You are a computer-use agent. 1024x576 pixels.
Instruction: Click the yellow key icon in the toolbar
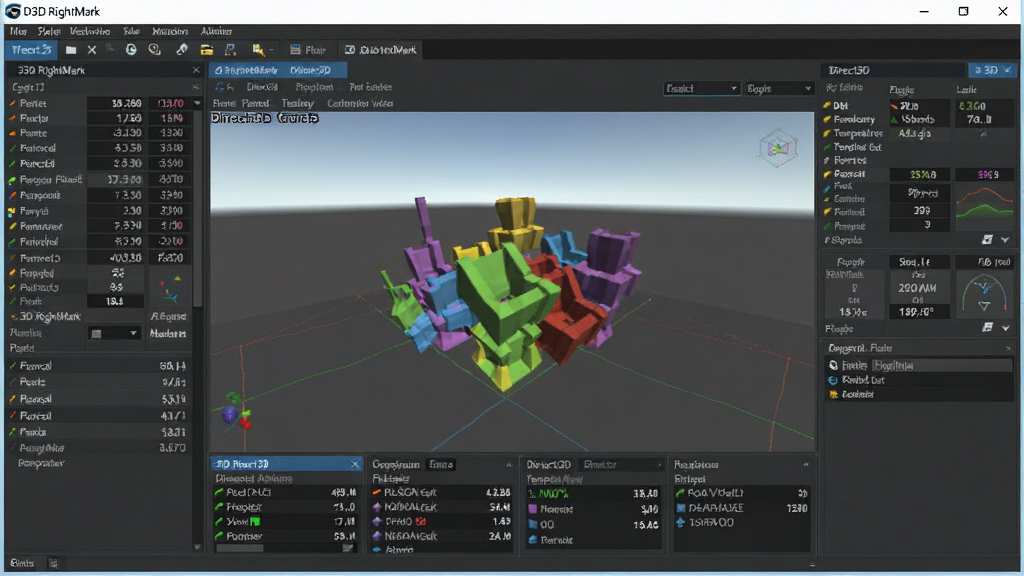click(258, 50)
